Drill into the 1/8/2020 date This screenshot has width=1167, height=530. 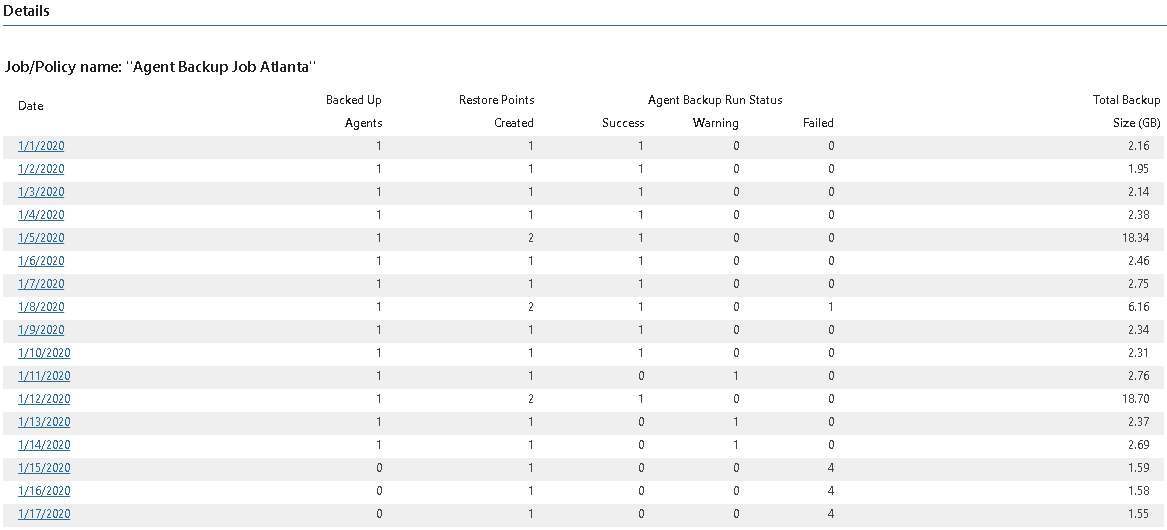tap(41, 307)
